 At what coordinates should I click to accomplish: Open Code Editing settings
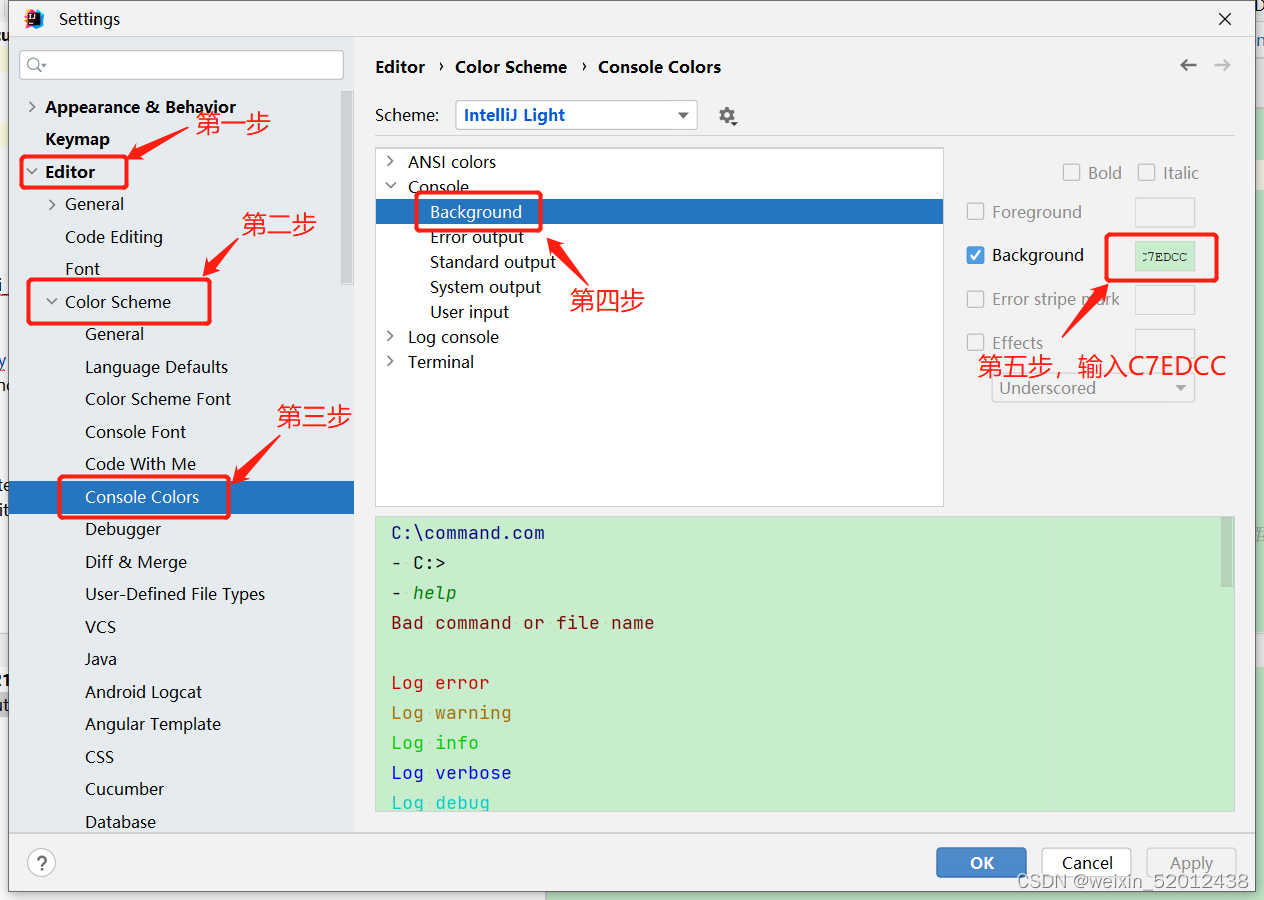(x=114, y=237)
